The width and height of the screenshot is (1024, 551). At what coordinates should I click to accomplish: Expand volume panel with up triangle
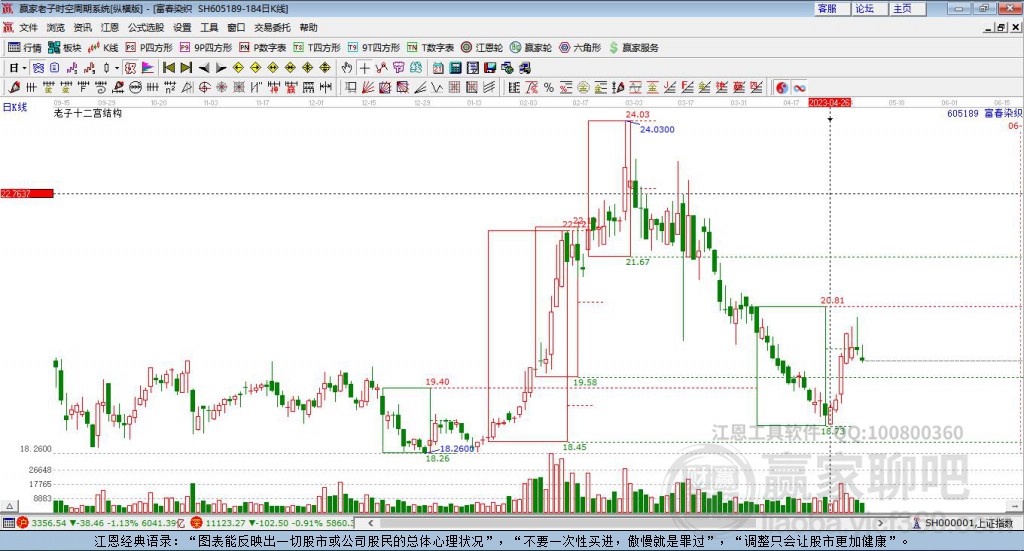9,506
